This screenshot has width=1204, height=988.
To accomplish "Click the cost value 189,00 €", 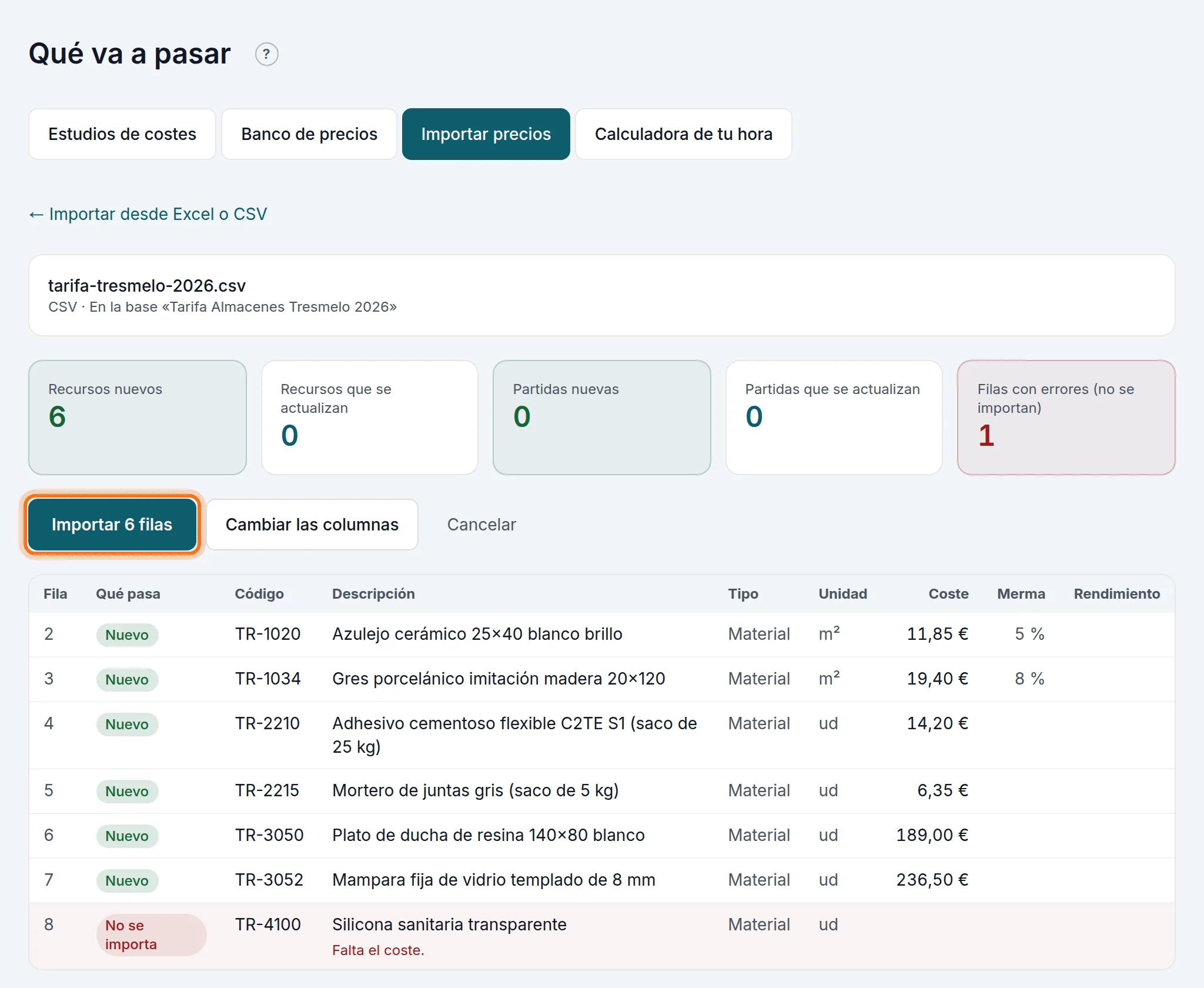I will (x=932, y=835).
